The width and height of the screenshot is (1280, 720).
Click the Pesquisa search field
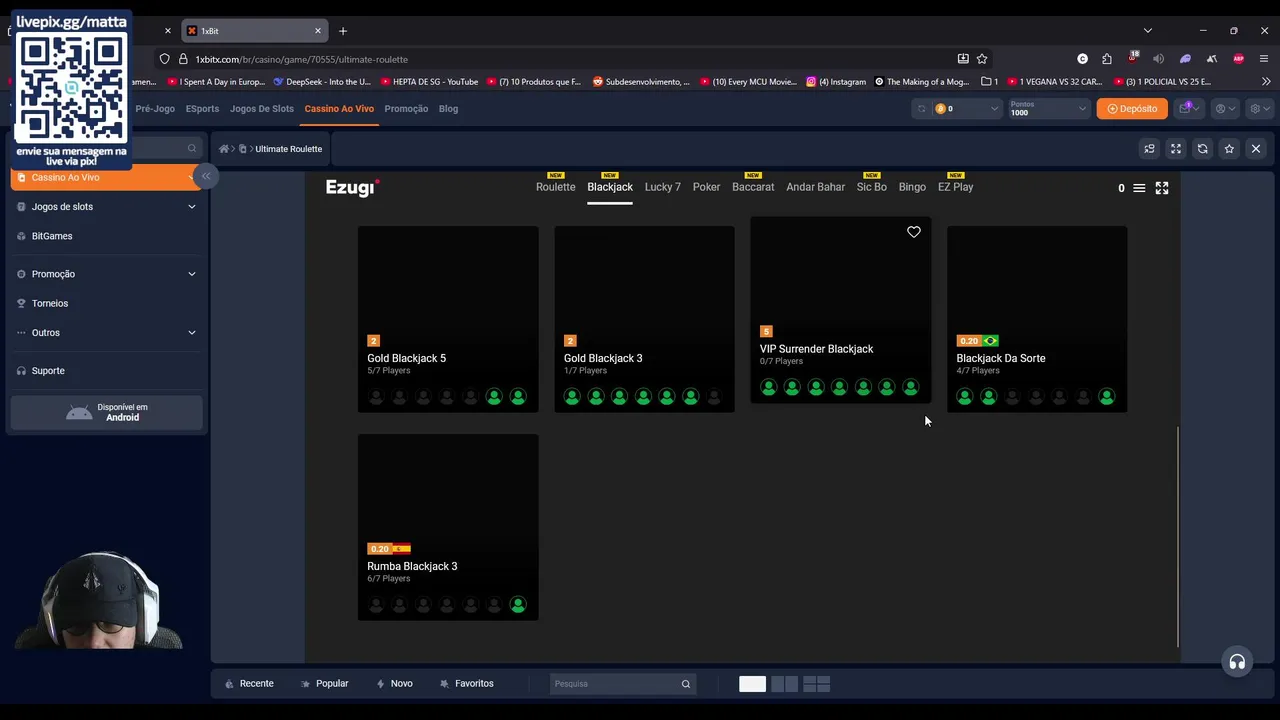pos(623,684)
